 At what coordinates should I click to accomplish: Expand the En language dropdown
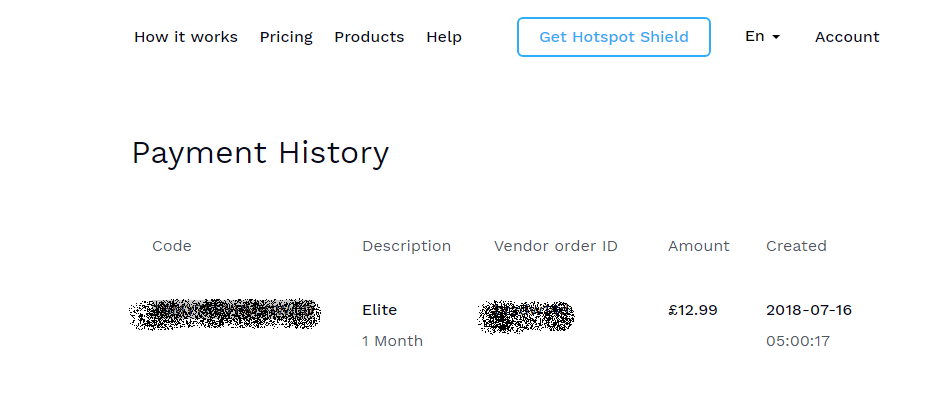pos(762,36)
